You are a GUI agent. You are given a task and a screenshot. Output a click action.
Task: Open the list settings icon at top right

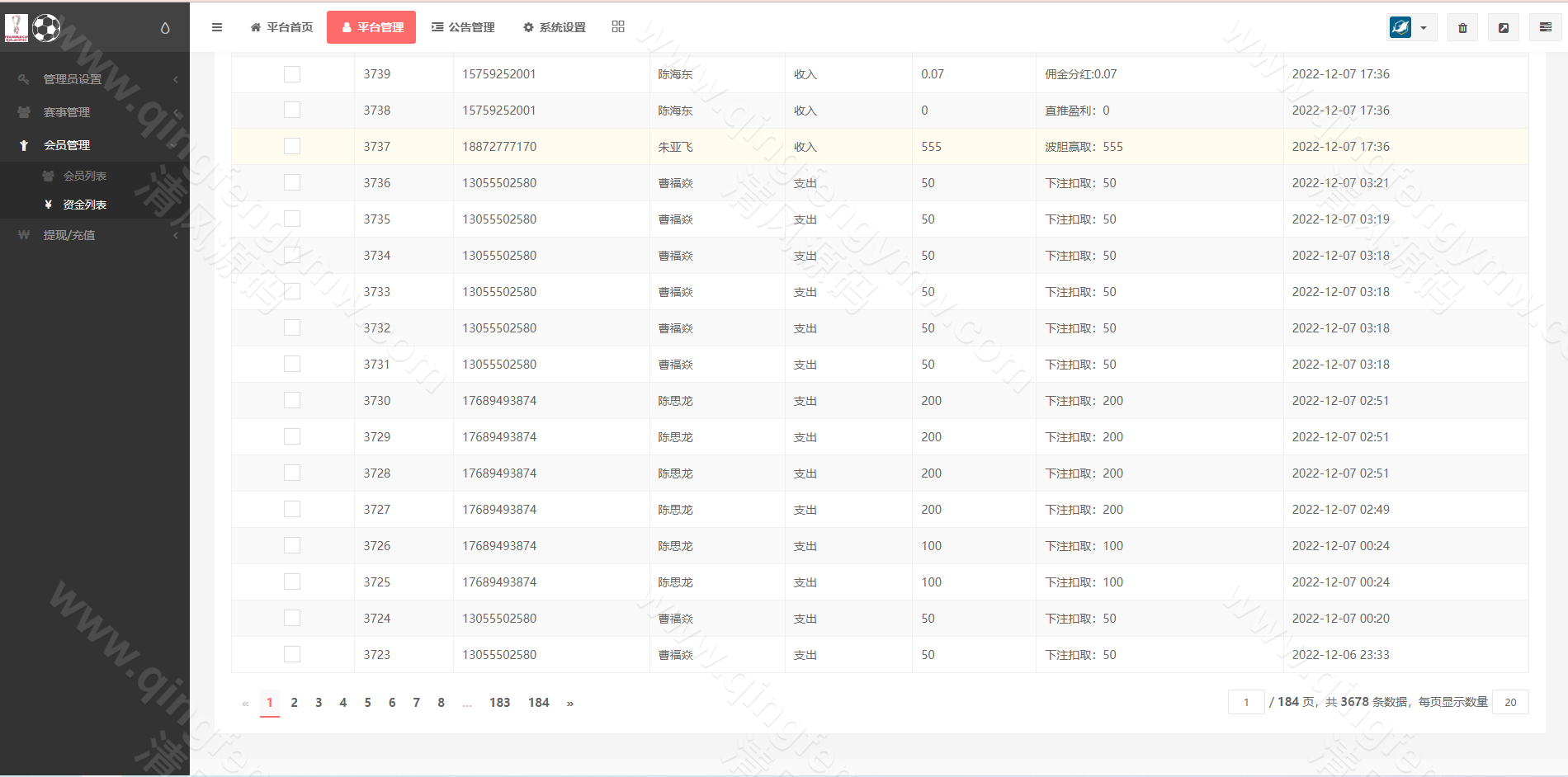pos(1545,27)
